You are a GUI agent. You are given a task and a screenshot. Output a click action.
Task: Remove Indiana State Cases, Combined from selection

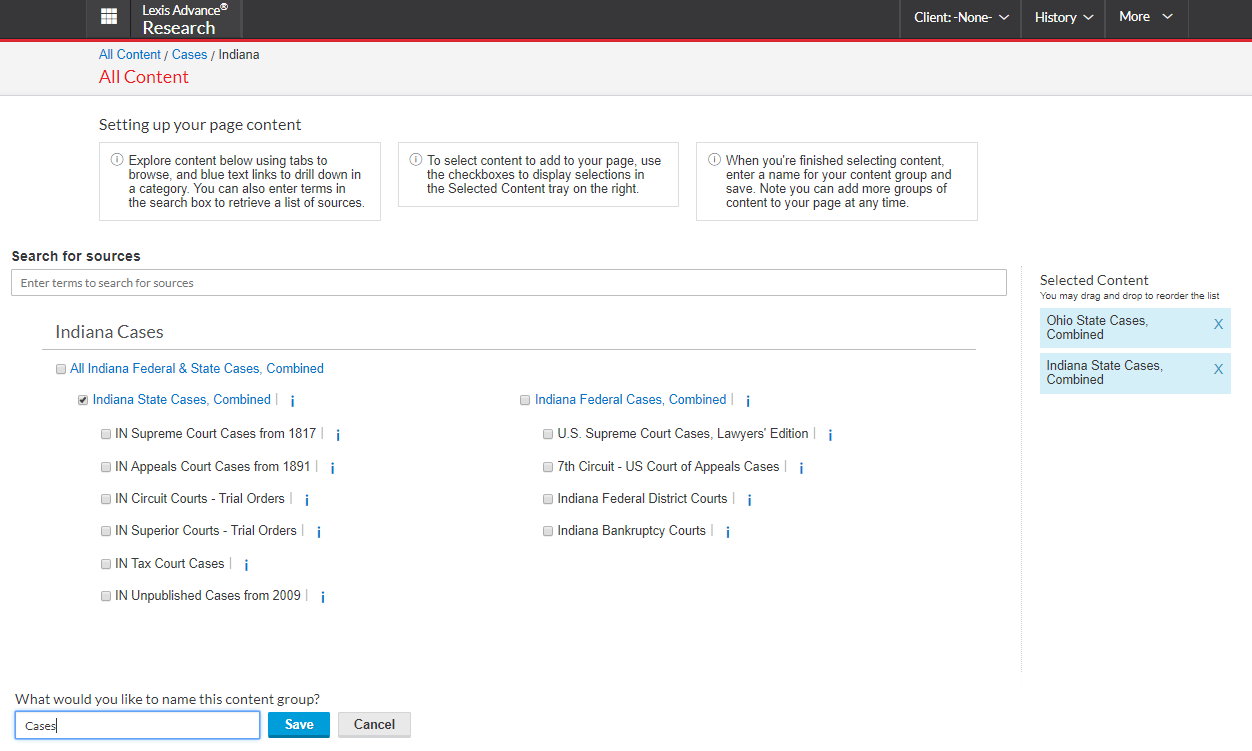click(1218, 369)
